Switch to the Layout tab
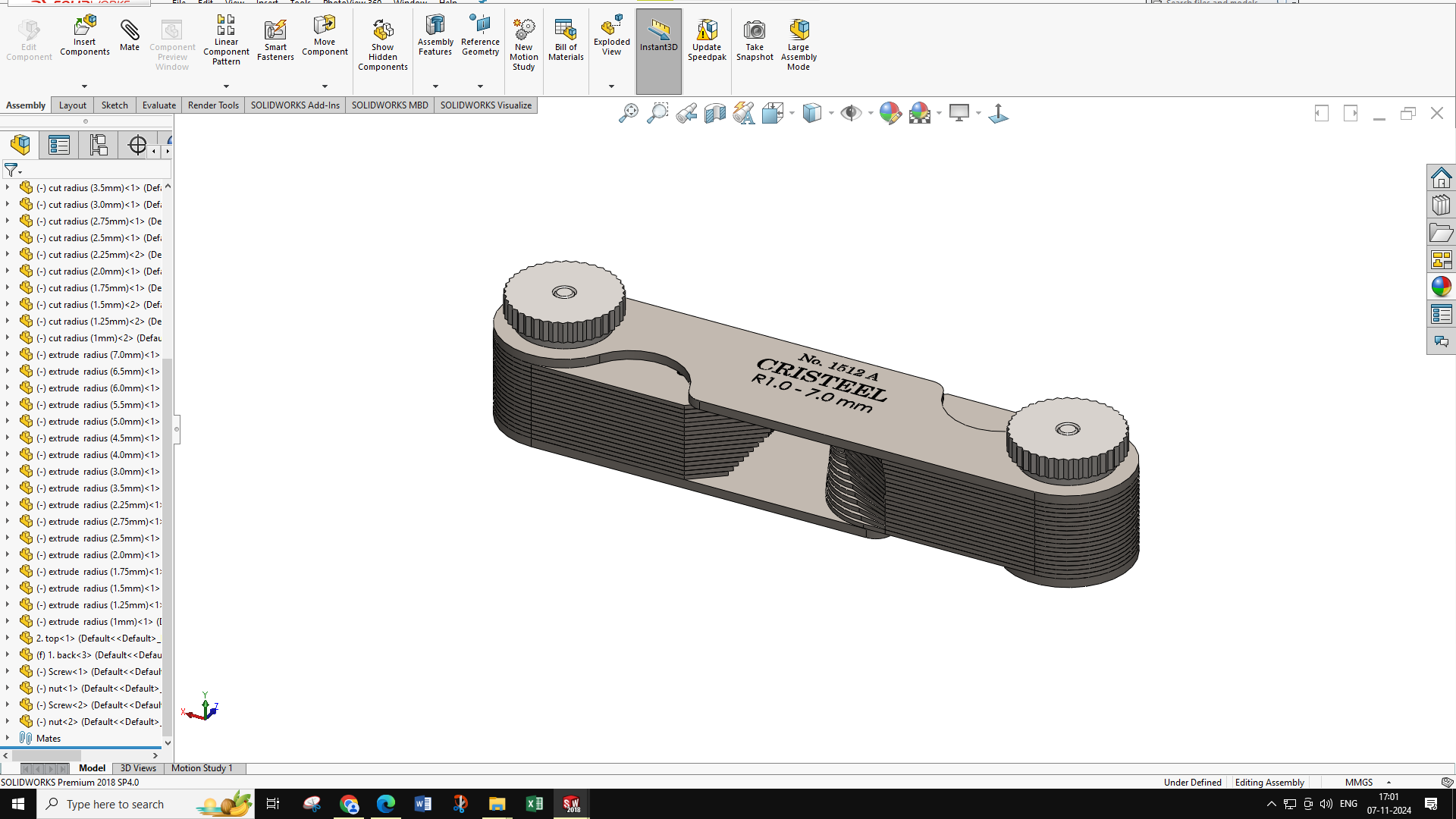Screen dimensions: 1456x819 tap(73, 105)
